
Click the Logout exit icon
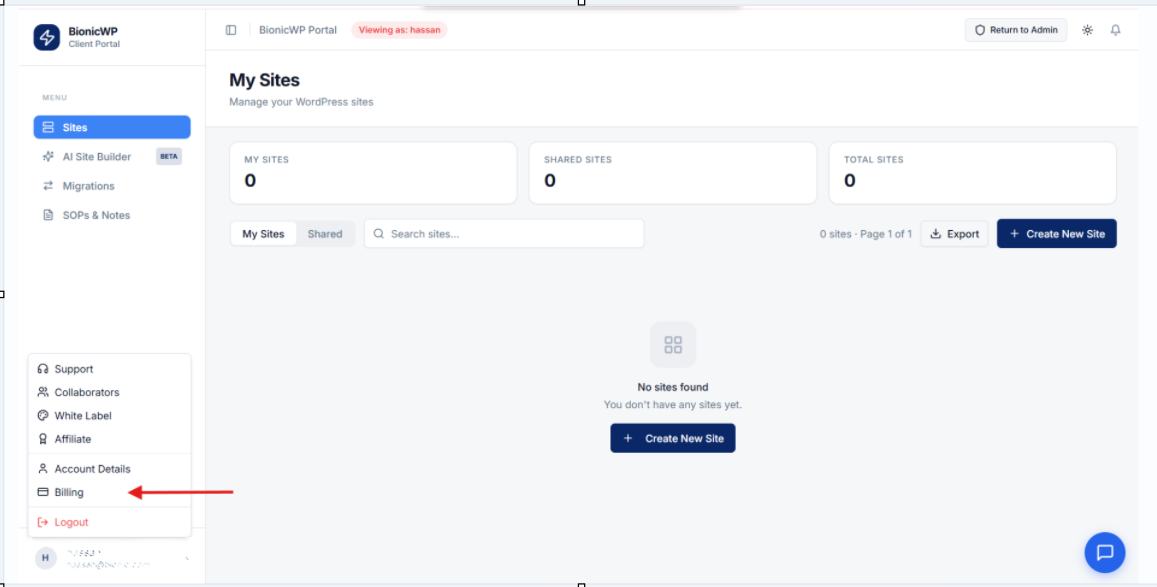pyautogui.click(x=43, y=522)
